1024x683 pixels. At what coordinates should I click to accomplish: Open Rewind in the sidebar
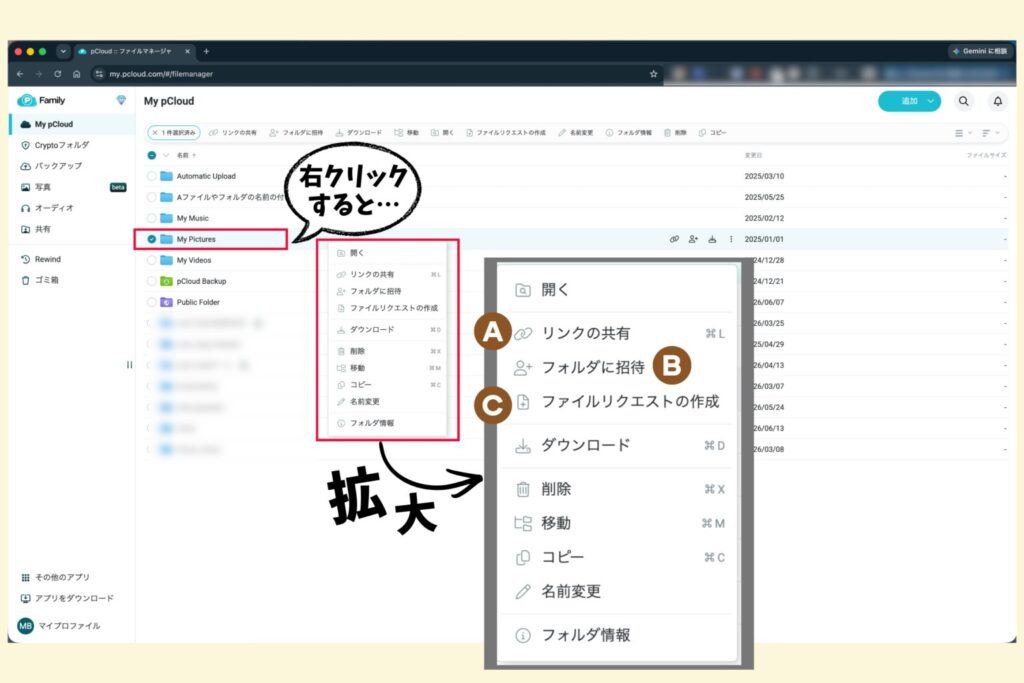click(x=41, y=259)
